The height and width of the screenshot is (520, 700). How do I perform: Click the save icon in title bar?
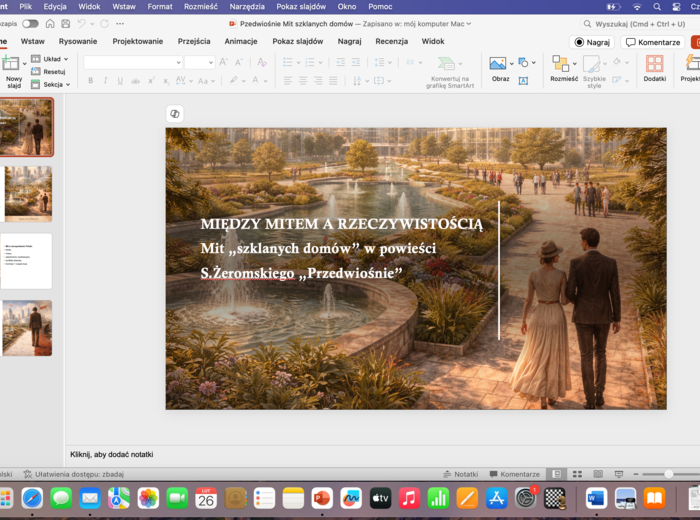tap(65, 23)
